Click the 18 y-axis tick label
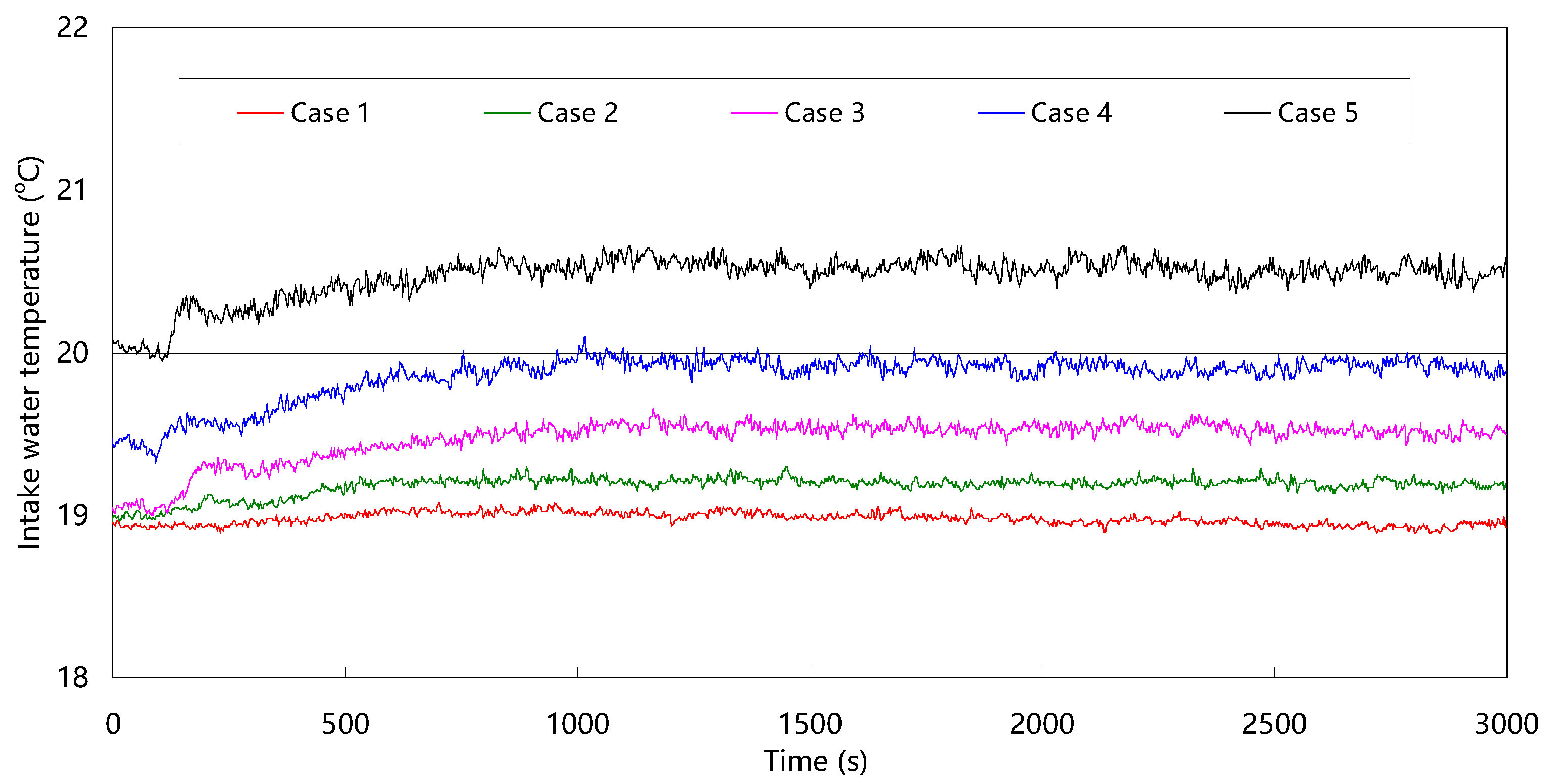1555x784 pixels. [72, 677]
